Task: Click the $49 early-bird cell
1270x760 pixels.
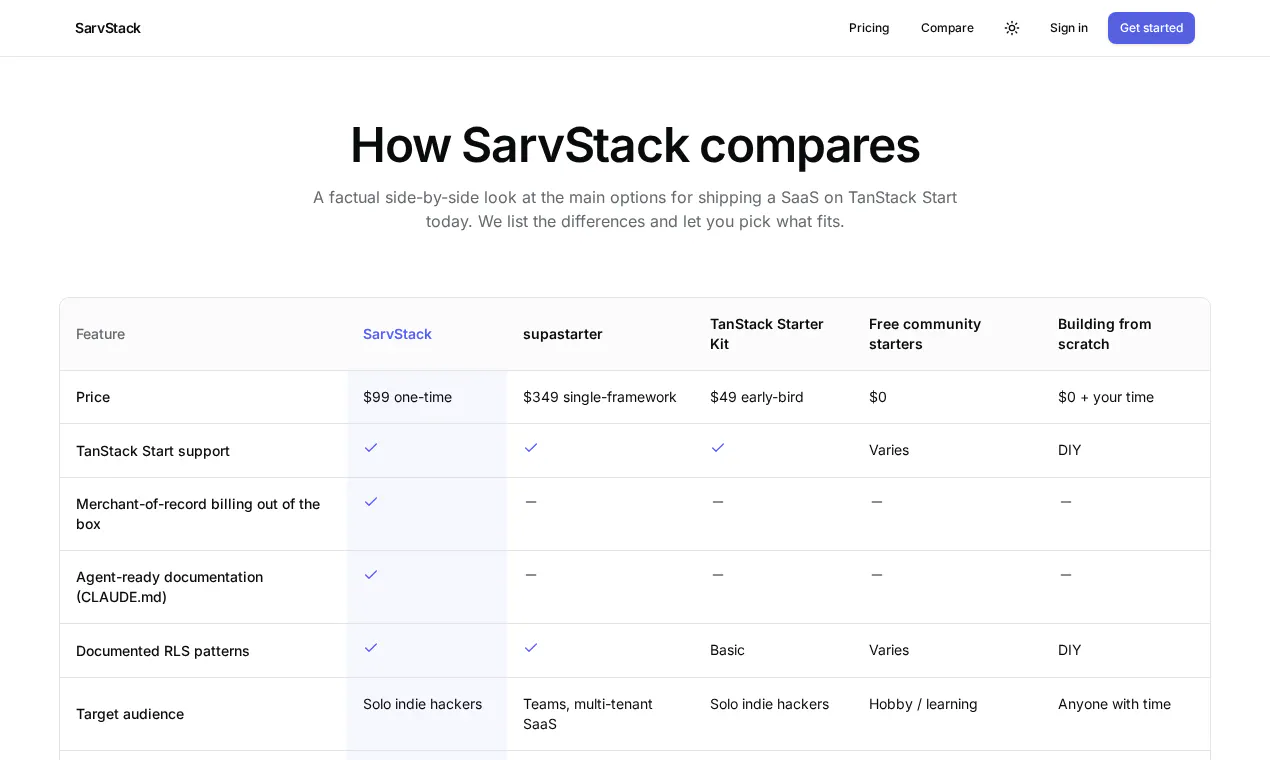Action: [757, 397]
